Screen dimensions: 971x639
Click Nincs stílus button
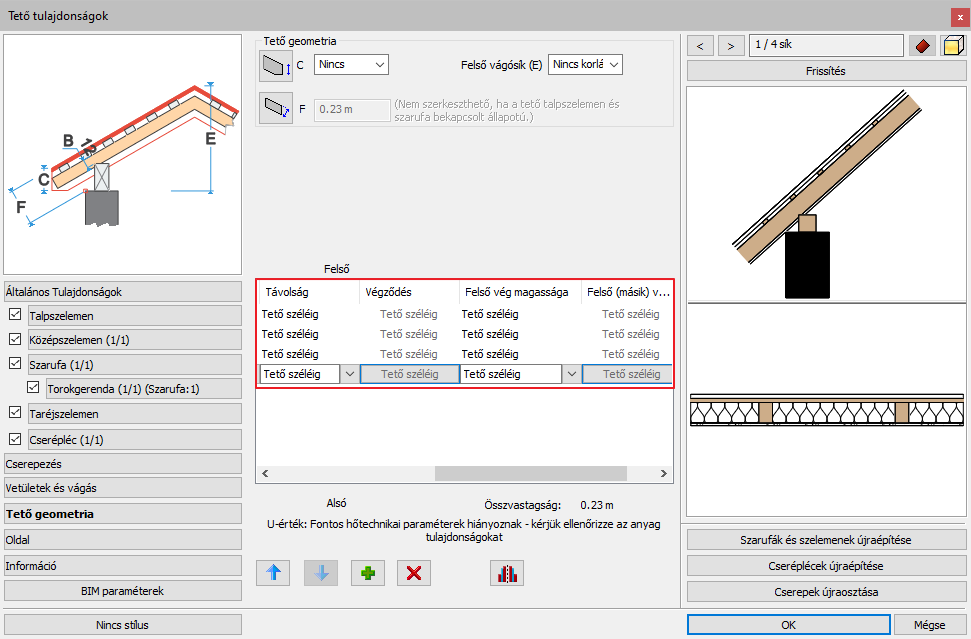(123, 625)
